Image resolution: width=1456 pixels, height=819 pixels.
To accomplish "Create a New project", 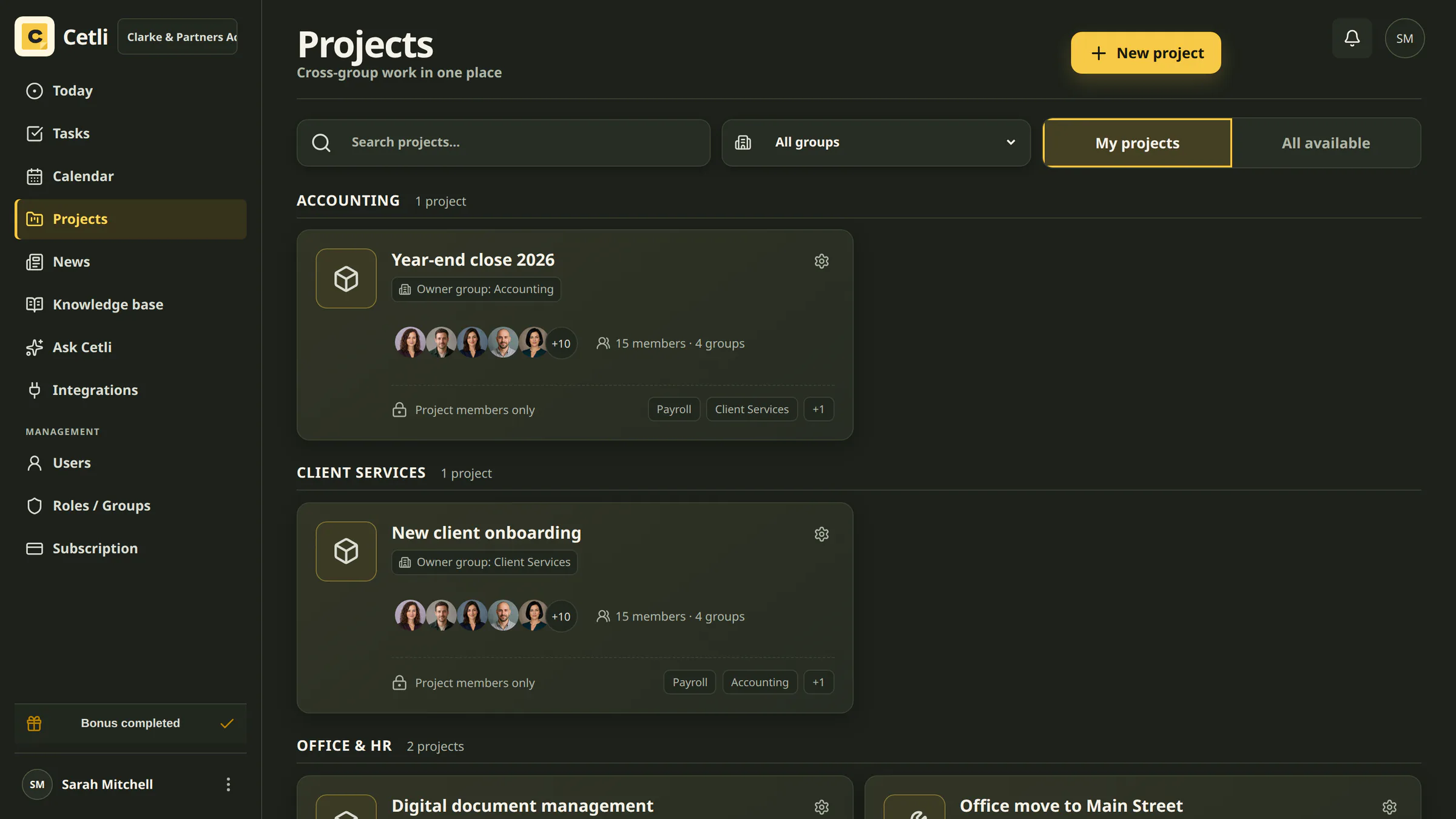I will coord(1145,53).
